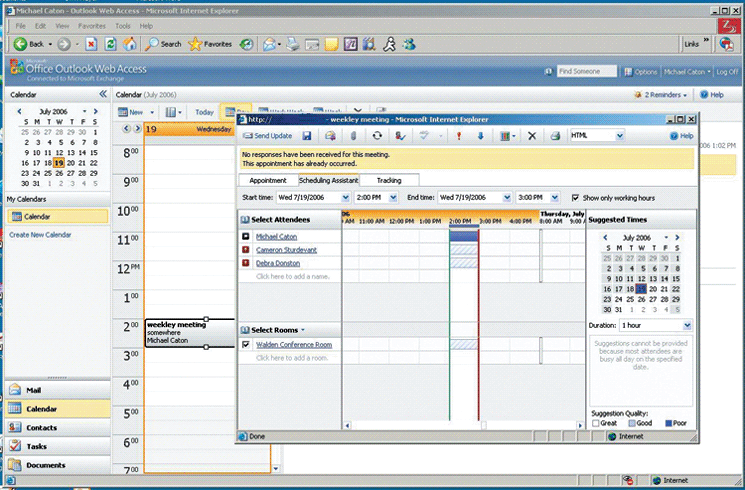Click the attach file paperclip icon

[353, 136]
